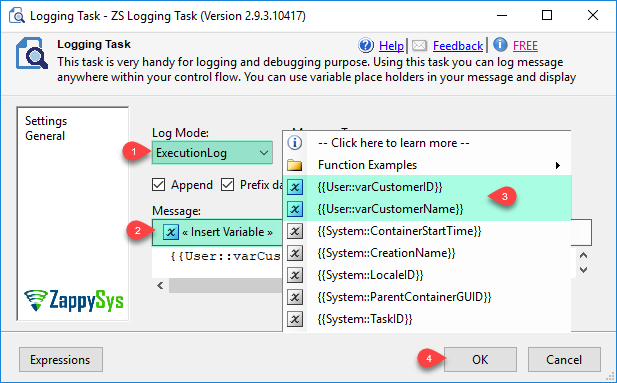Click the FREE link
This screenshot has width=617, height=383.
[x=525, y=46]
